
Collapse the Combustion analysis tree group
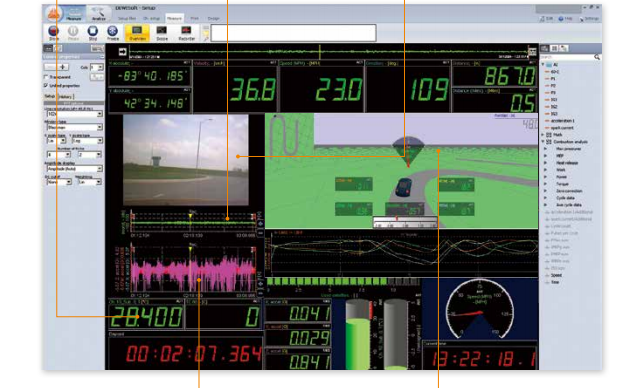[x=544, y=141]
